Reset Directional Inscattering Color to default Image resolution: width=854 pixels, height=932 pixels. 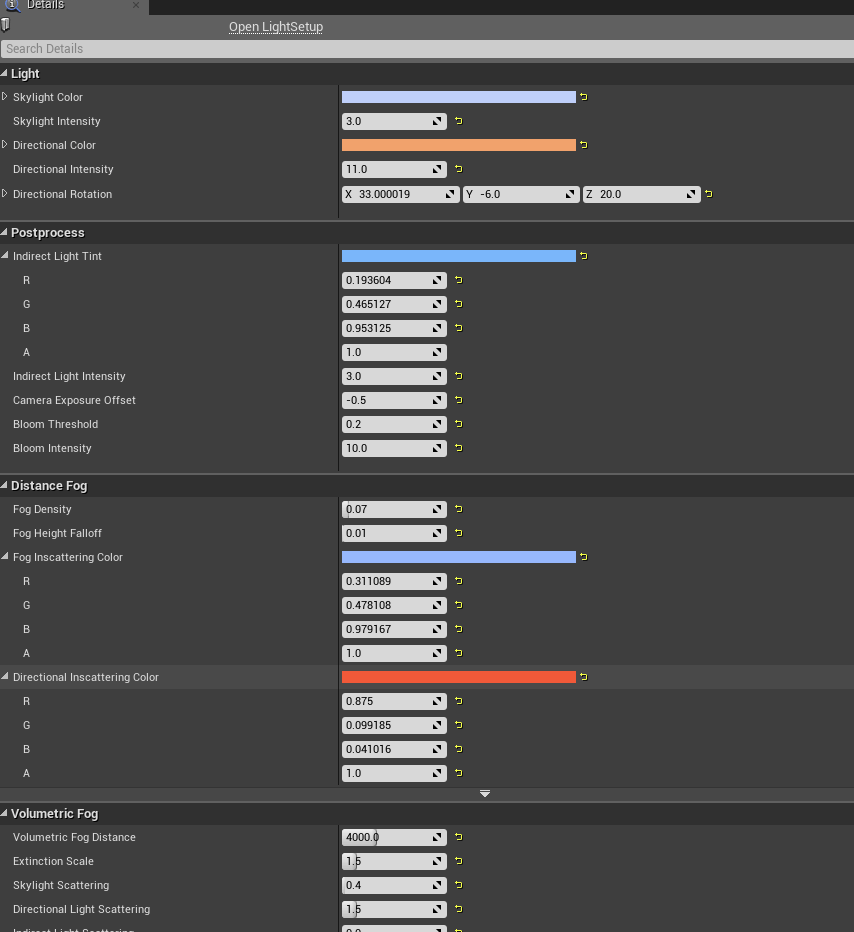coord(584,677)
